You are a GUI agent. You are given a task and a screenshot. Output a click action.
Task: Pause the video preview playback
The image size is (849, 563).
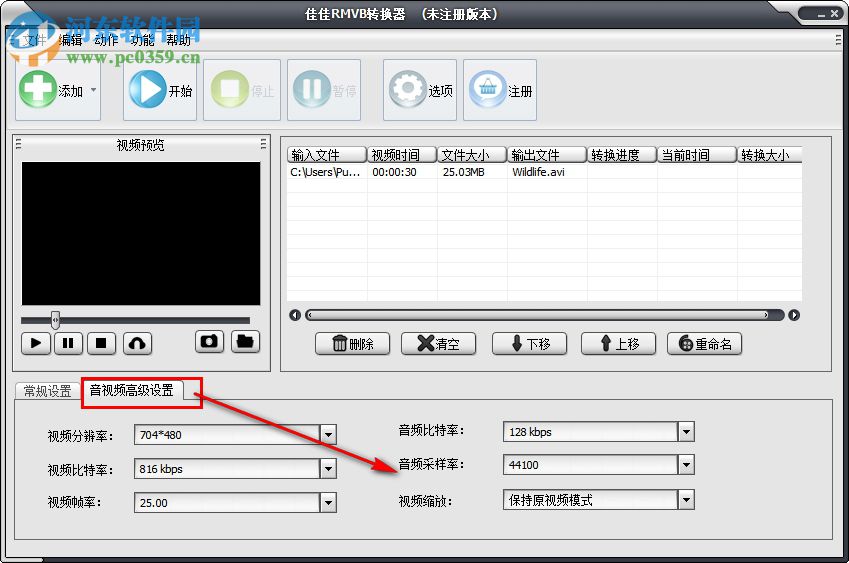(x=68, y=343)
